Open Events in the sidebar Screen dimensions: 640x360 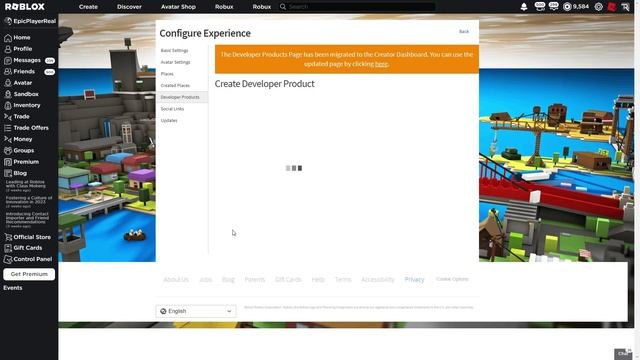(x=13, y=288)
